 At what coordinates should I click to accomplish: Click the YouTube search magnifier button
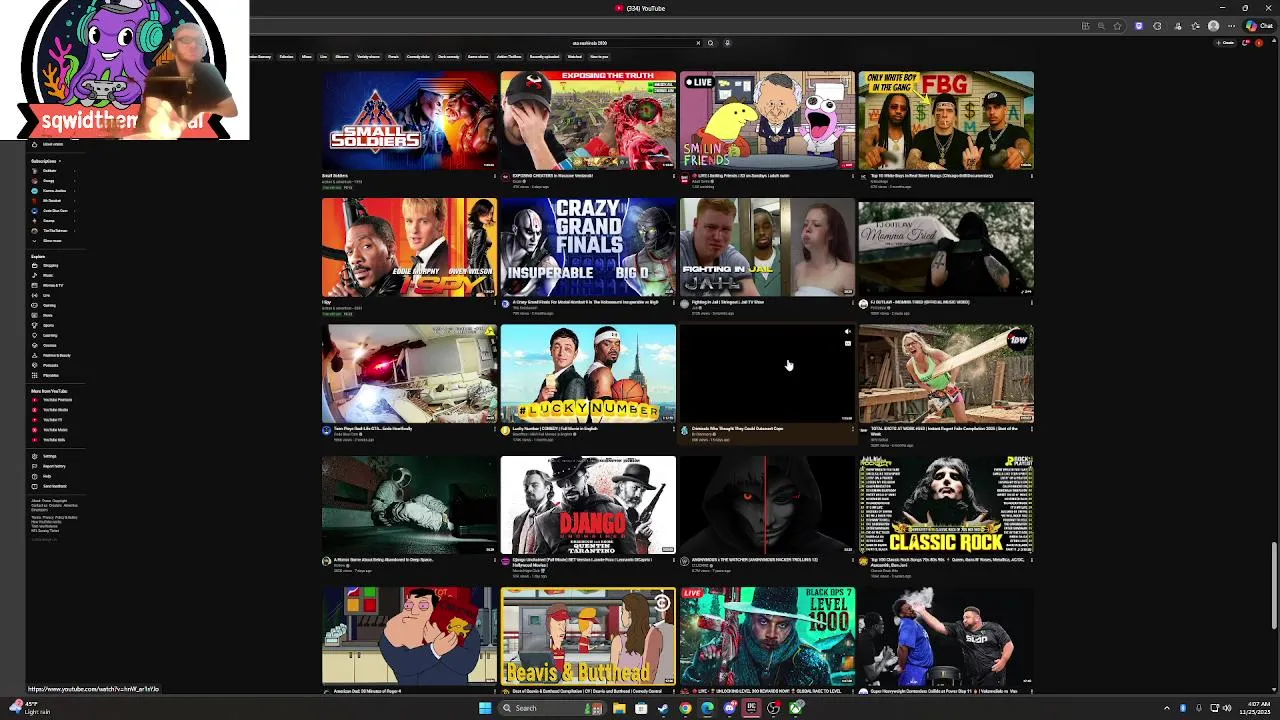[710, 43]
